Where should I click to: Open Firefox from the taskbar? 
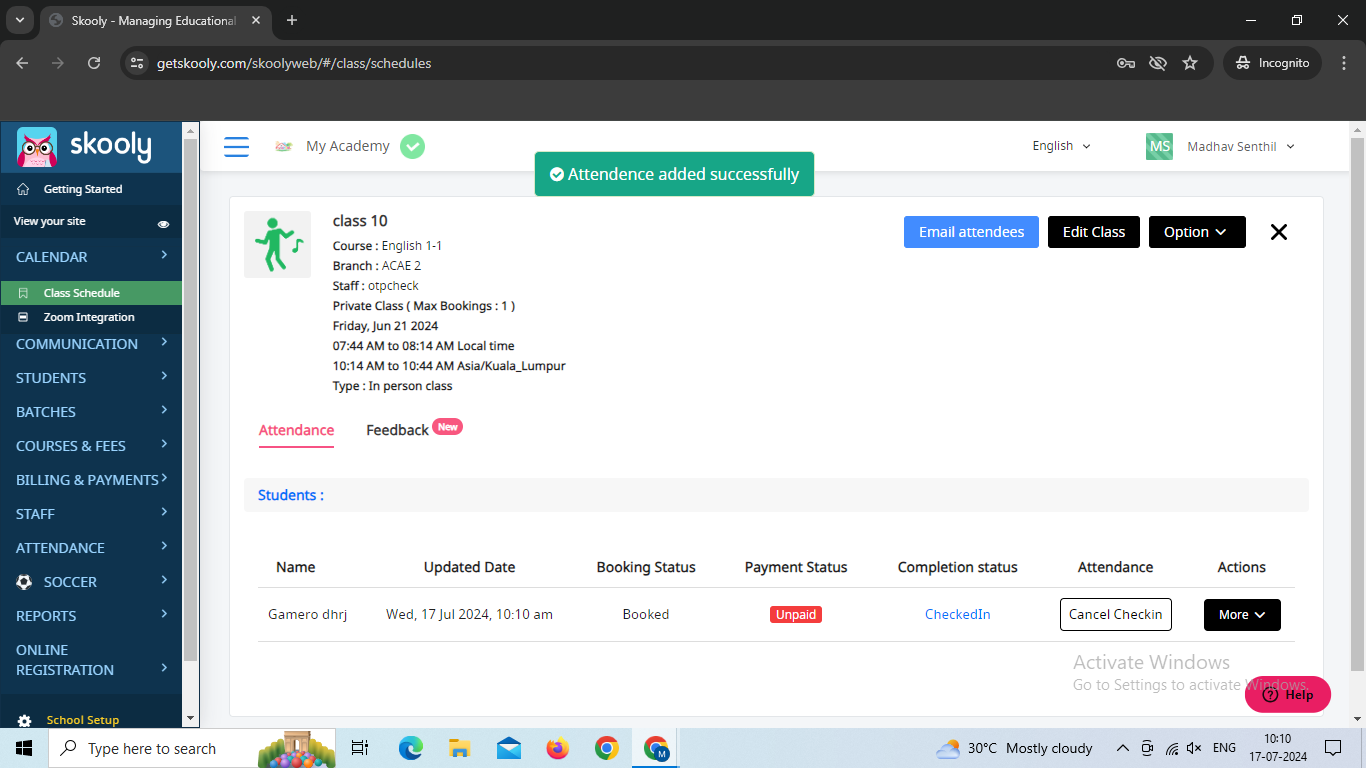click(x=557, y=748)
